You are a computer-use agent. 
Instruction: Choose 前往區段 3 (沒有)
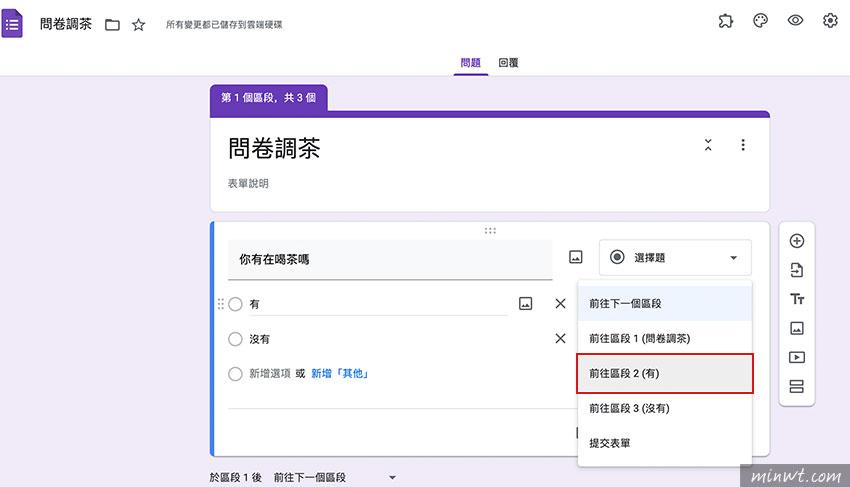(665, 408)
